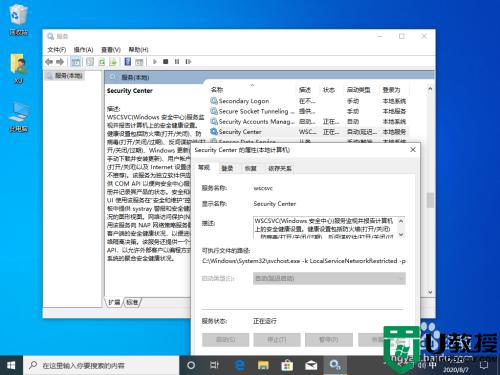Click the Start Service play icon
500x375 pixels.
[x=155, y=62]
